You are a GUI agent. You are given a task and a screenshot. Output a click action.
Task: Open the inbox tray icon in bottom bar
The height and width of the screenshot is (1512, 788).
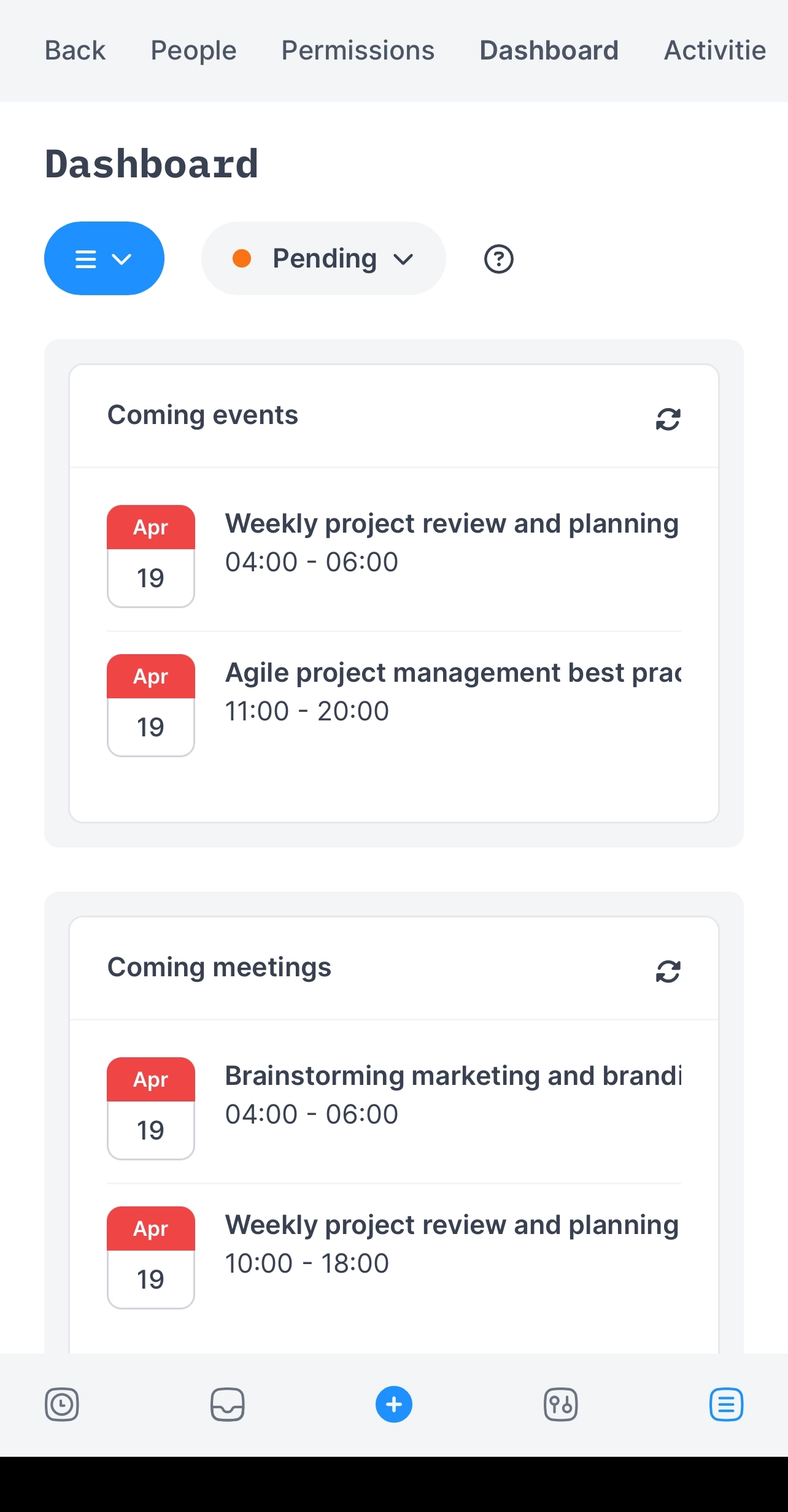[228, 1404]
